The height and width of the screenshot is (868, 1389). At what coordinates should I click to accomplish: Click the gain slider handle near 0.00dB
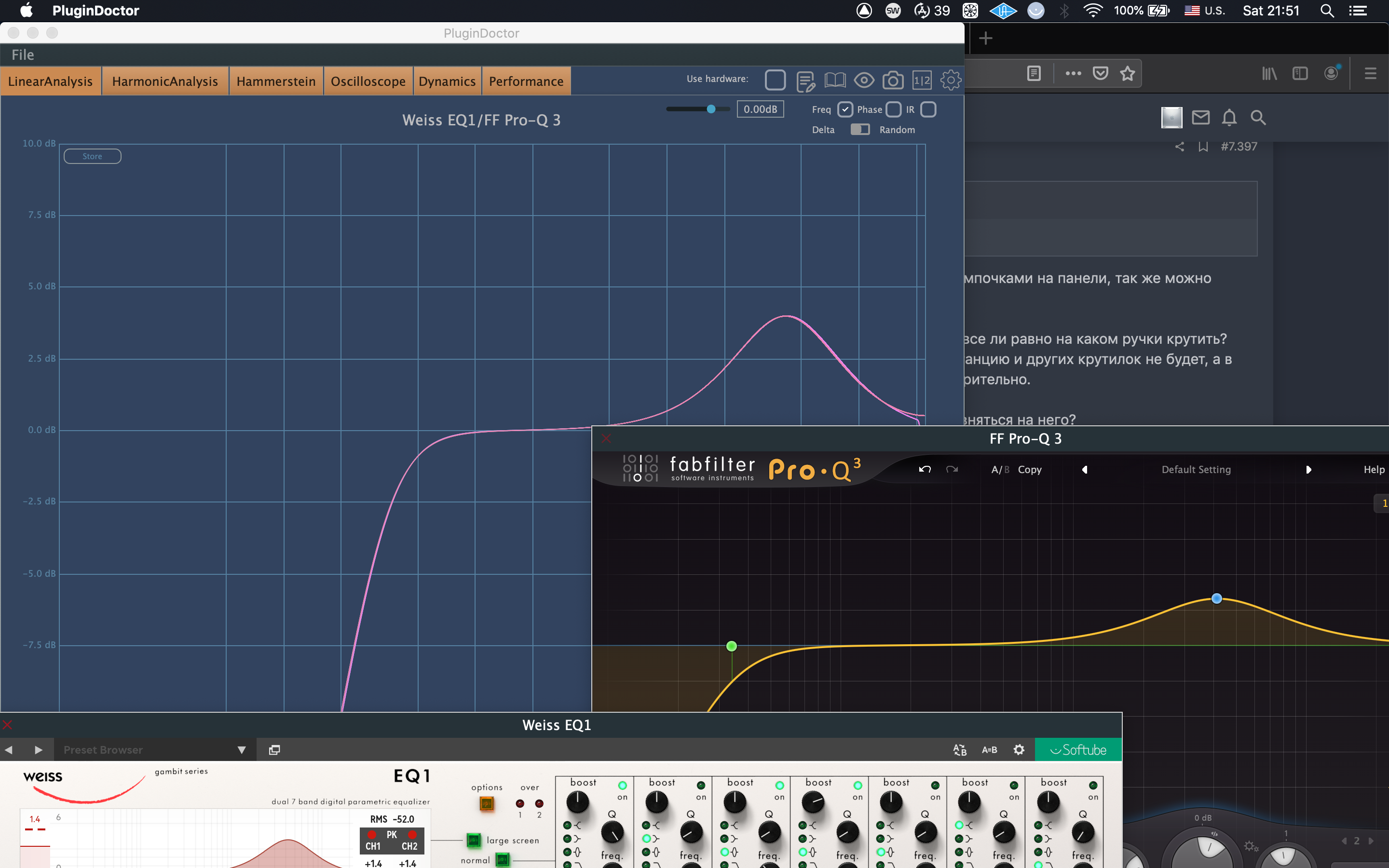(x=710, y=109)
